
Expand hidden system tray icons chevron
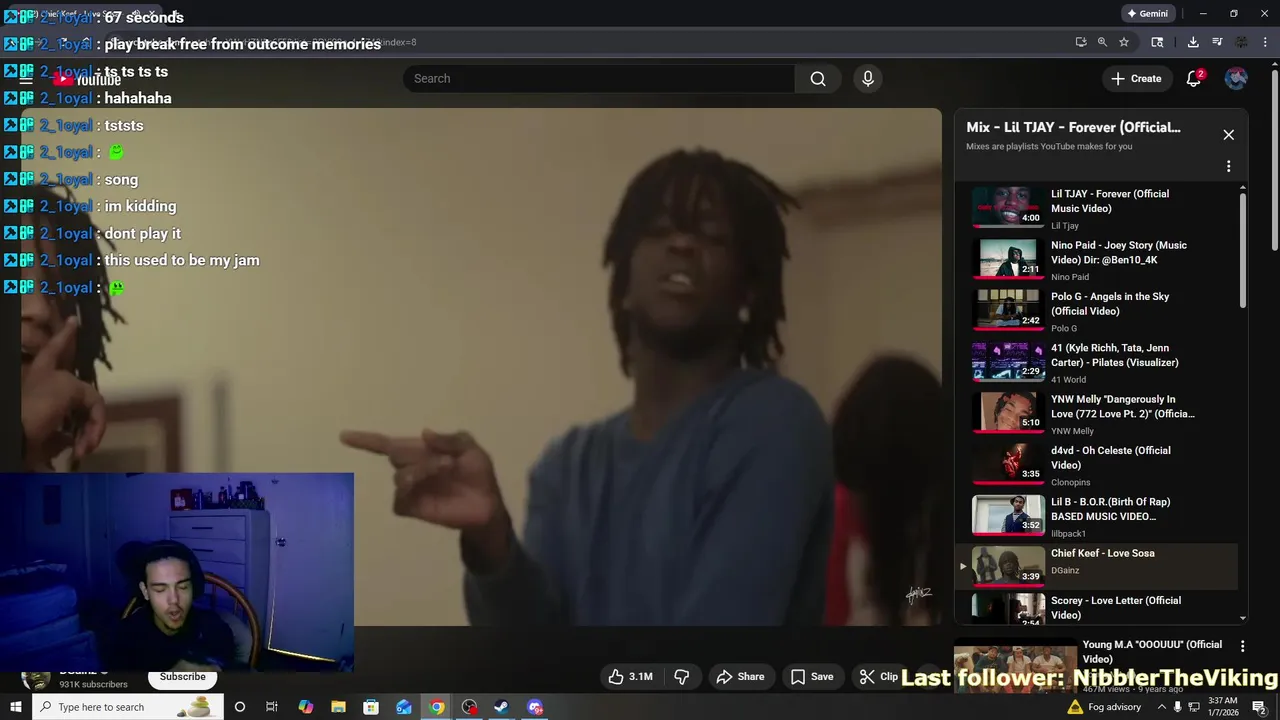click(x=1161, y=707)
